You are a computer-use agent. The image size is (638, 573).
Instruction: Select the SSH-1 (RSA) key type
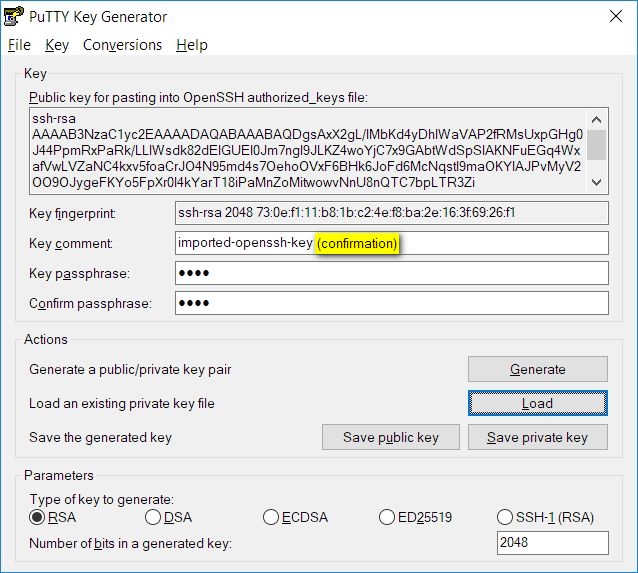(x=505, y=517)
